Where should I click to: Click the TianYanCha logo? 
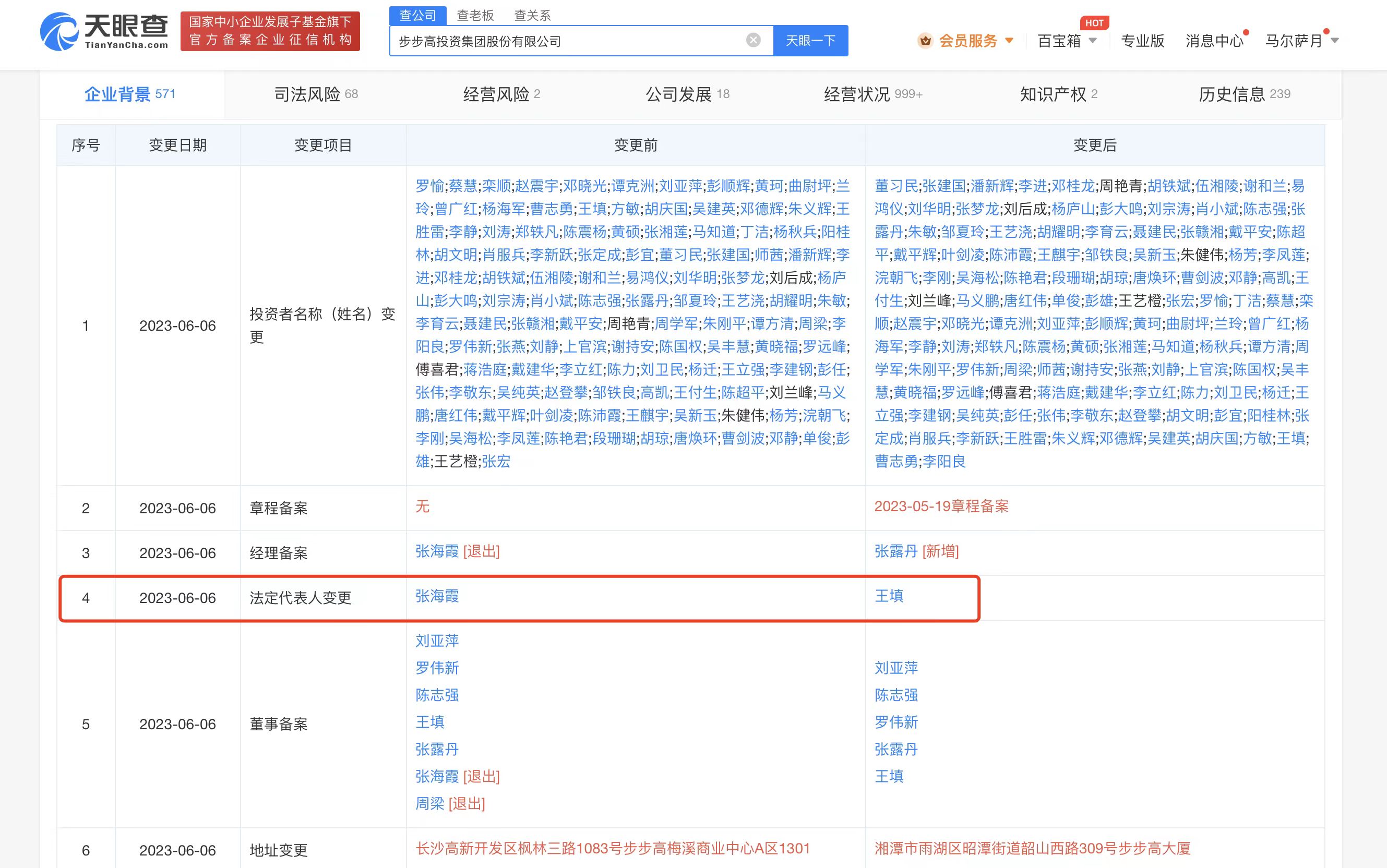pyautogui.click(x=104, y=32)
